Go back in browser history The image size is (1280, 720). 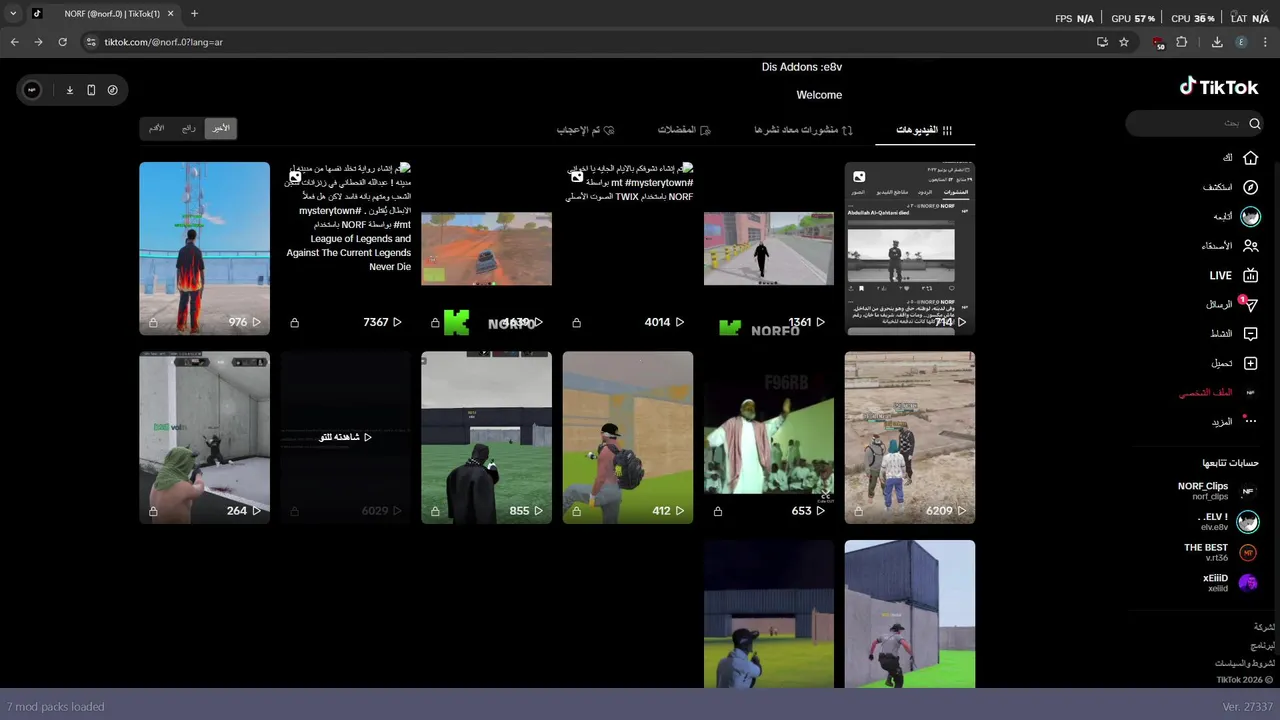(14, 42)
